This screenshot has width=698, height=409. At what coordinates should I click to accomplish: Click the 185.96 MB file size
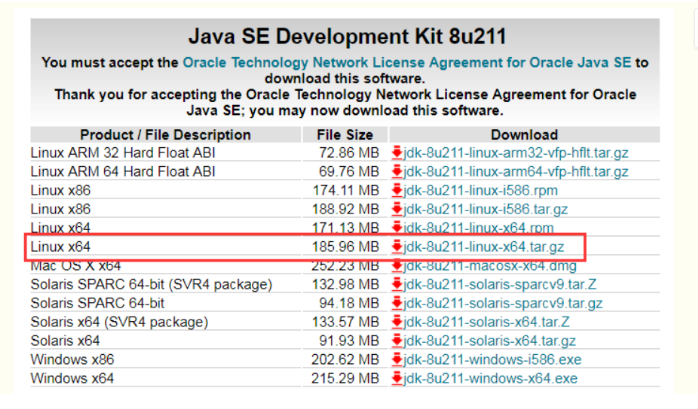pos(345,247)
